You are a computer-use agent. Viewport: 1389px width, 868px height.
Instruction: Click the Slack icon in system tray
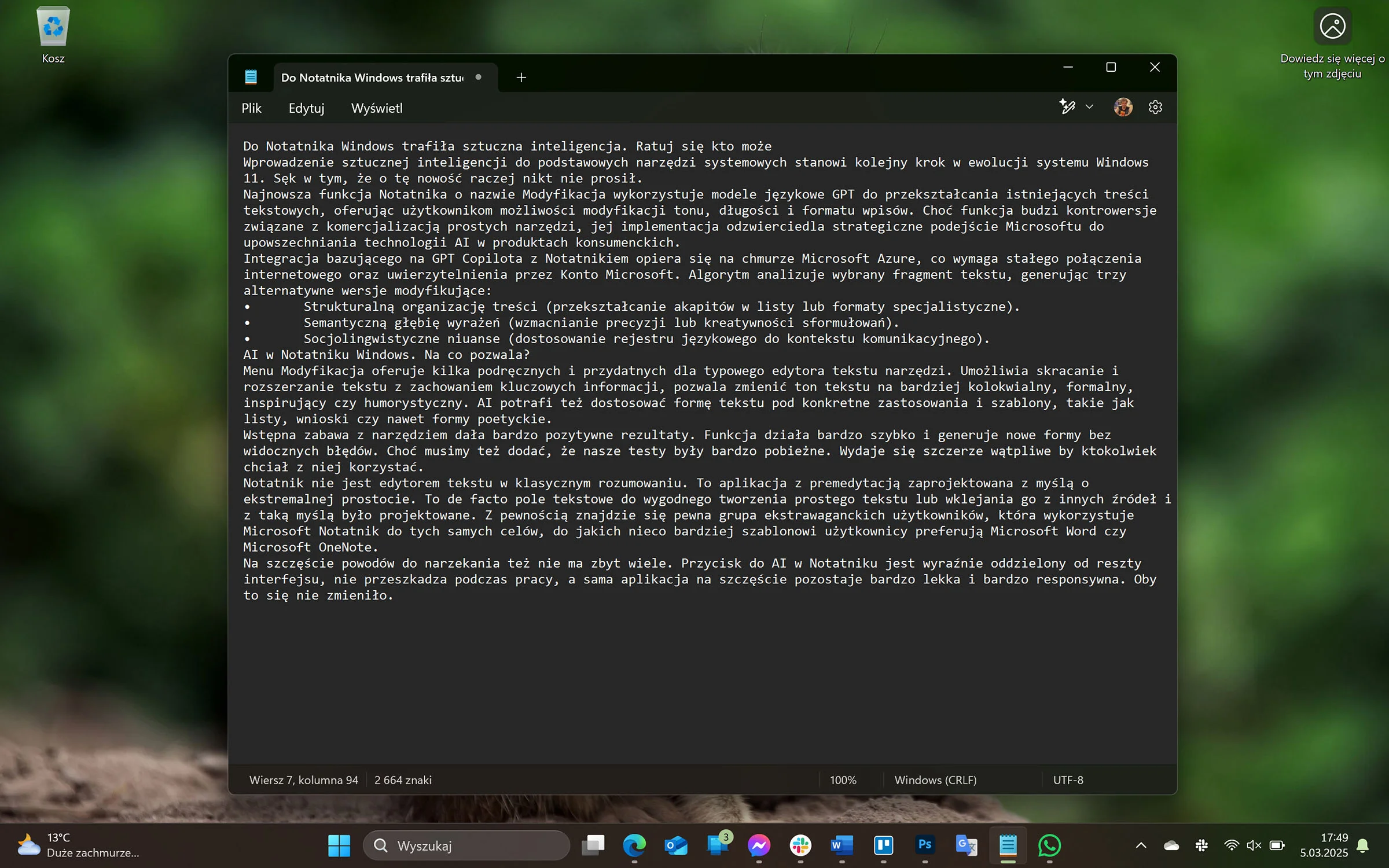click(x=1201, y=845)
